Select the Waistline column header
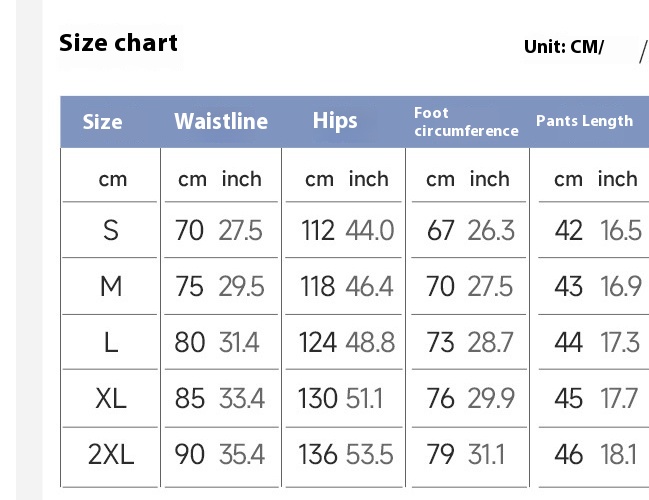 tap(221, 121)
